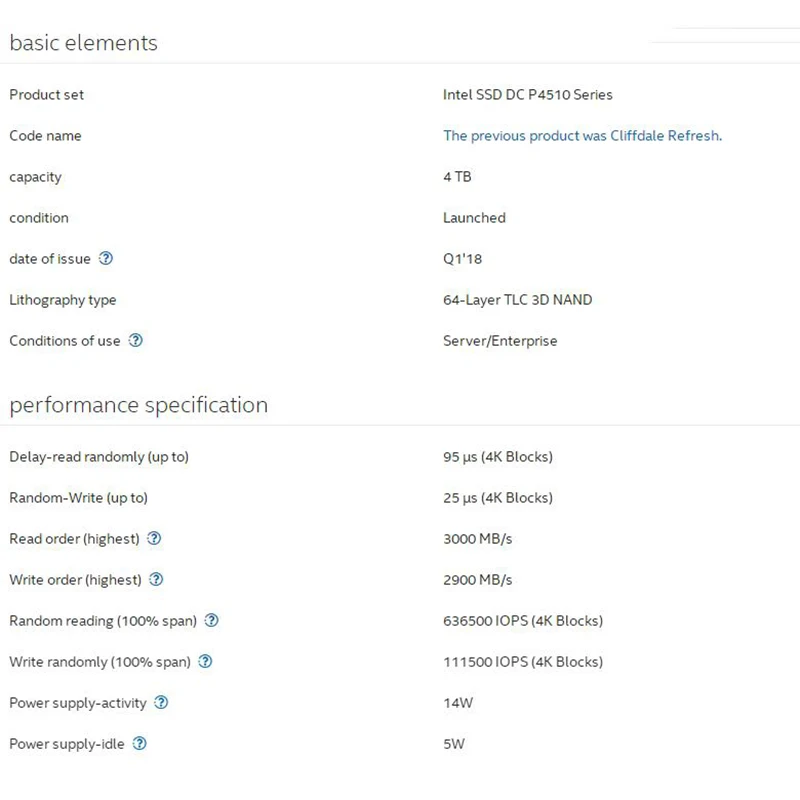
Task: Show help for Write order (highest)
Action: pos(156,579)
